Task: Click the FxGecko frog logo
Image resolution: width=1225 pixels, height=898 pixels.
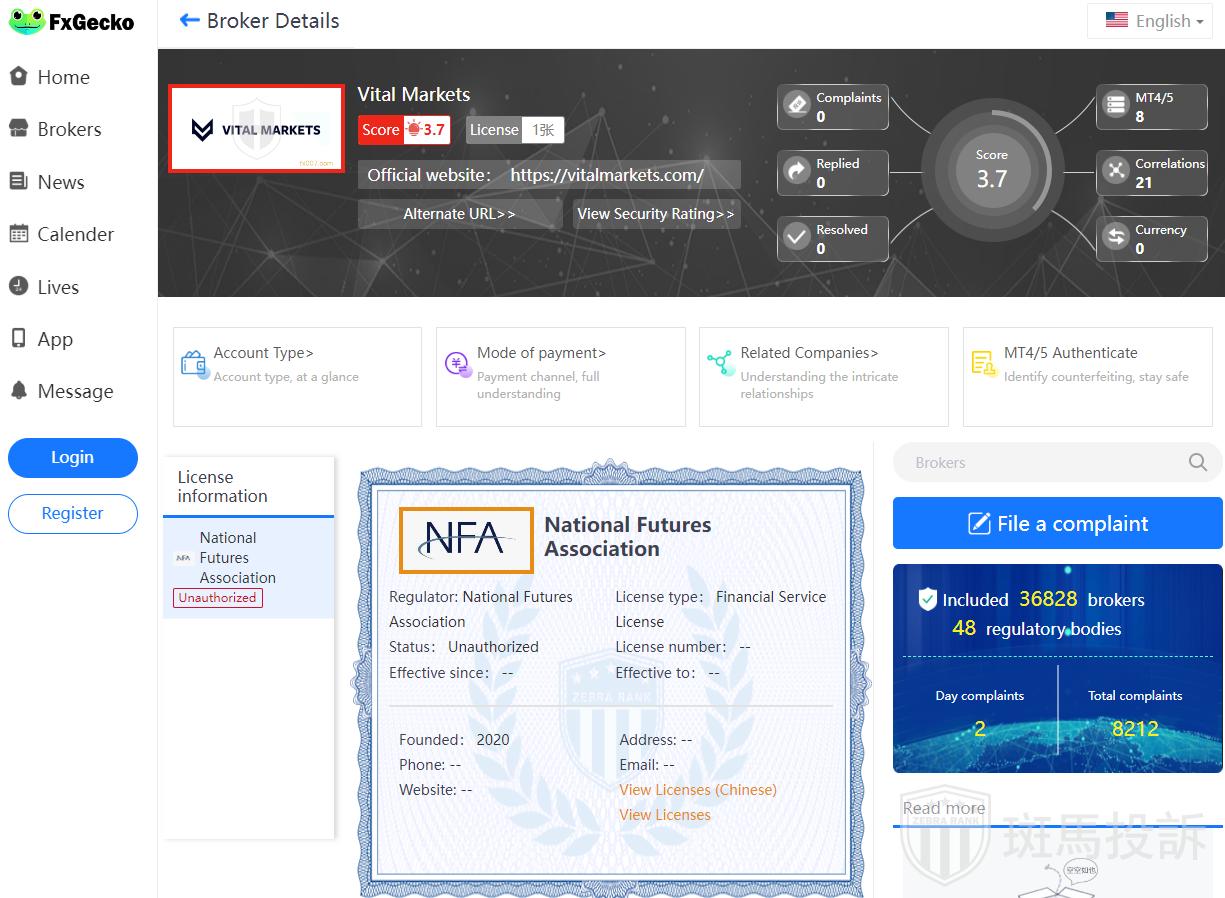Action: pos(26,22)
